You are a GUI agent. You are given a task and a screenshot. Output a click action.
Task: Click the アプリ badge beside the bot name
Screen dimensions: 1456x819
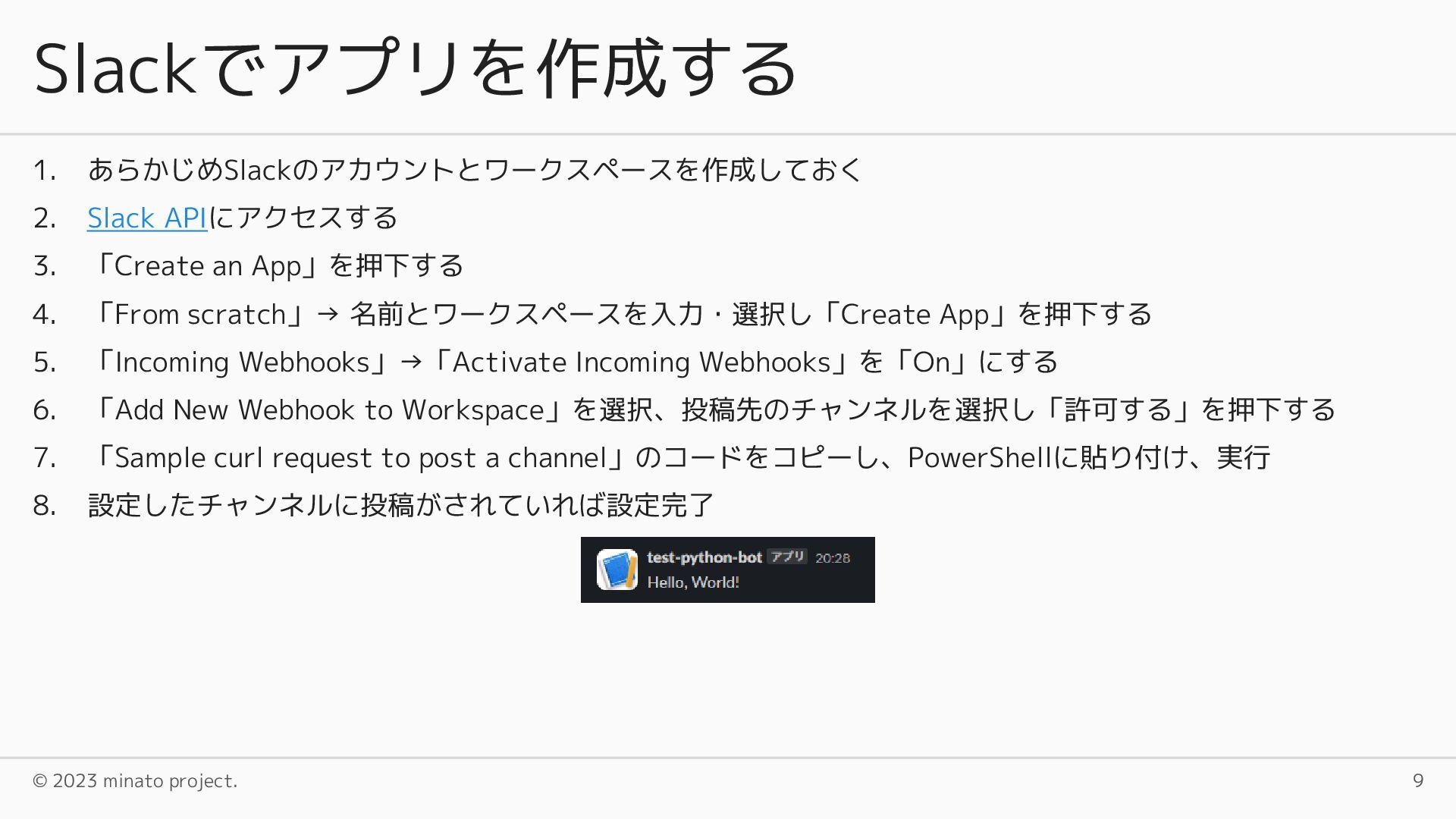pyautogui.click(x=787, y=557)
